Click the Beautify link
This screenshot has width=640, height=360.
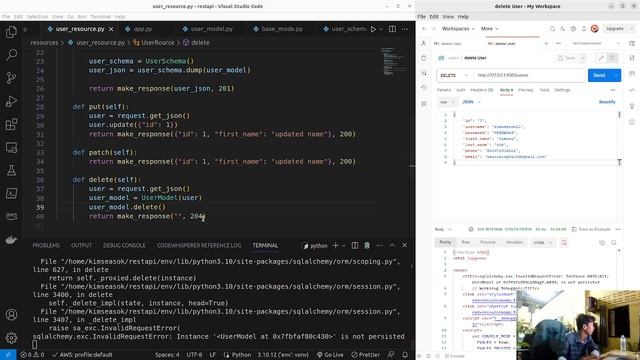[x=607, y=102]
